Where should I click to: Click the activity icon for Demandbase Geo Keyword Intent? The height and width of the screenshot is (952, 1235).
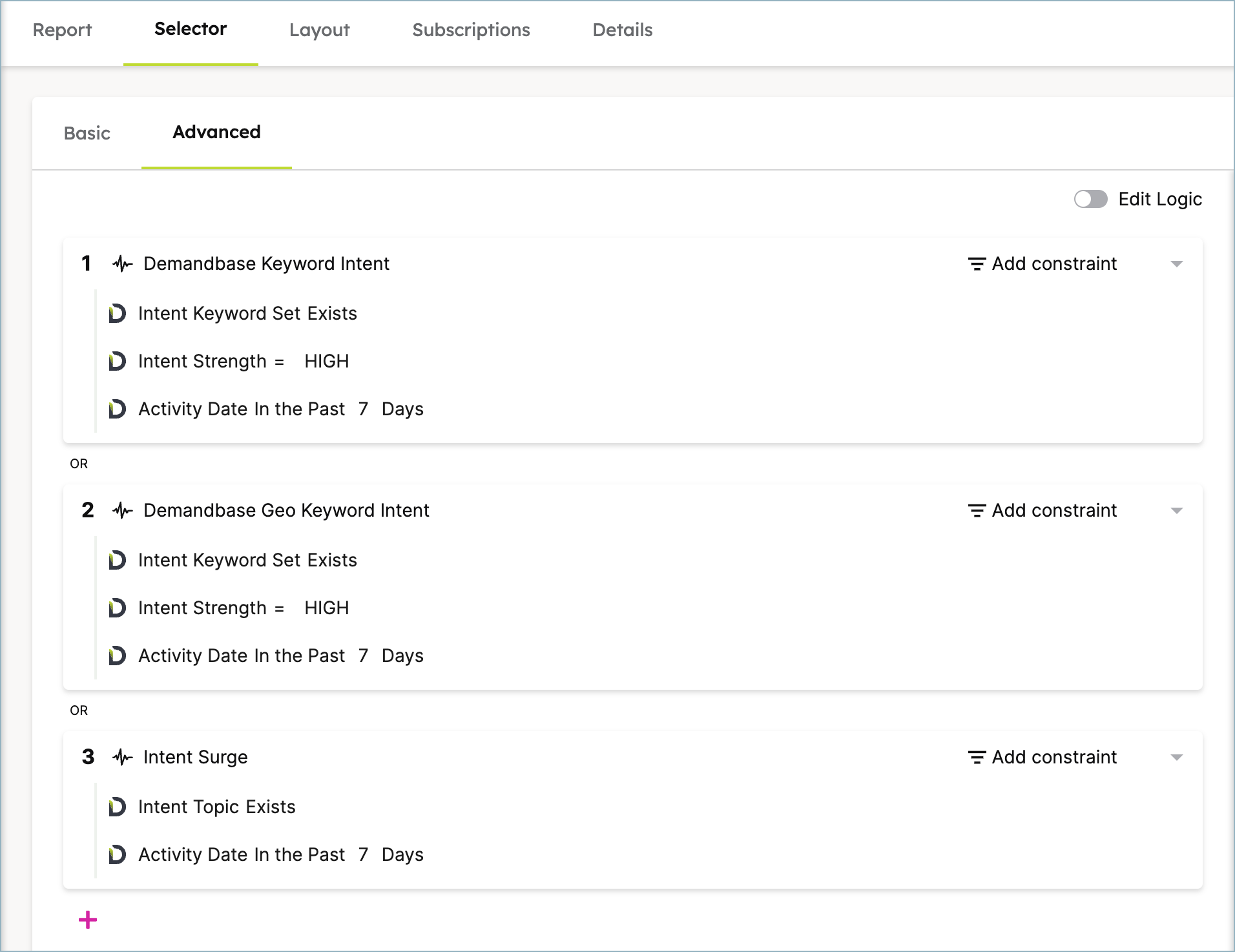(122, 510)
